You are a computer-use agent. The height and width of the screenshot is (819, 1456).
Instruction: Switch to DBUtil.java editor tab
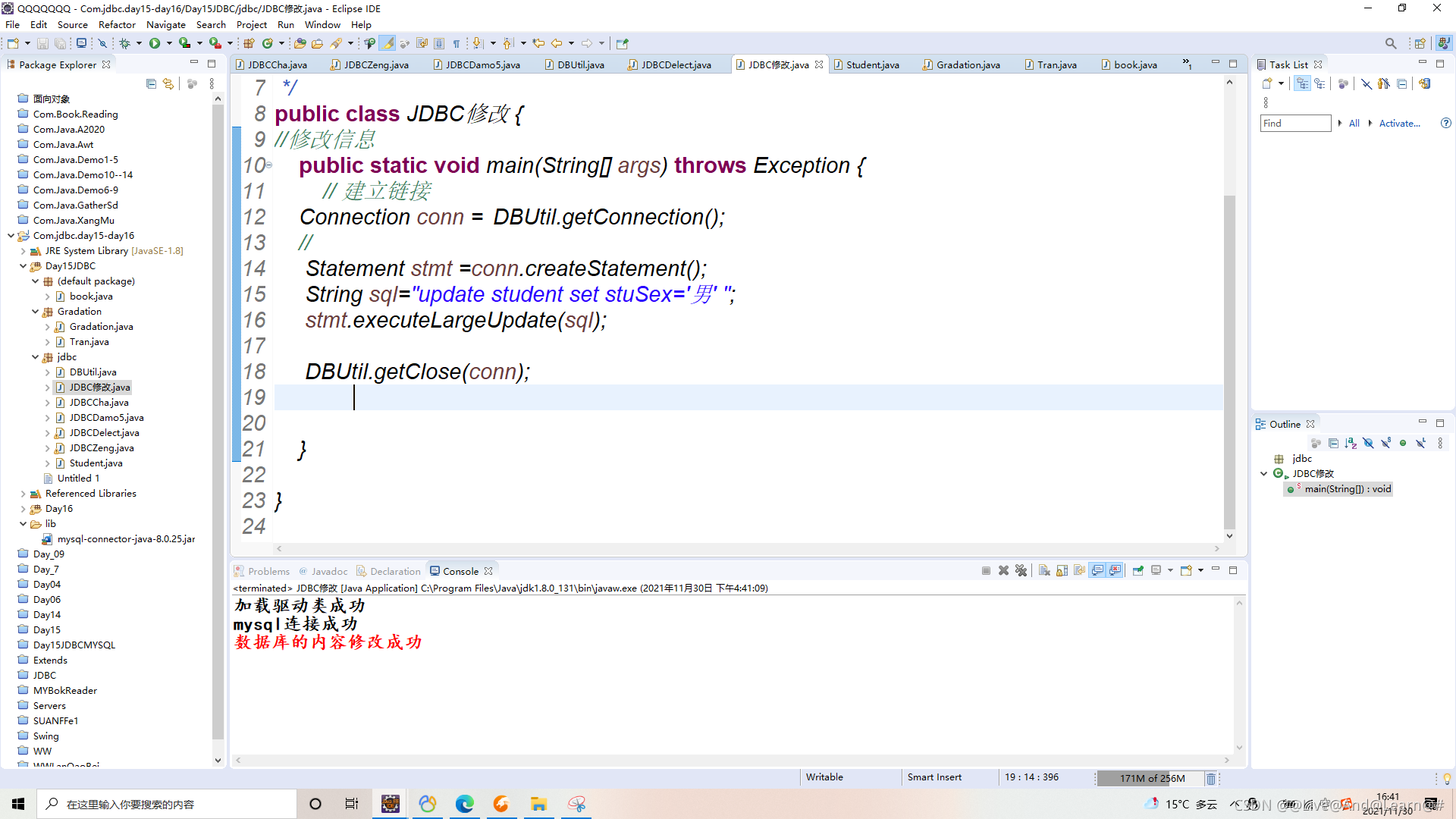[580, 64]
